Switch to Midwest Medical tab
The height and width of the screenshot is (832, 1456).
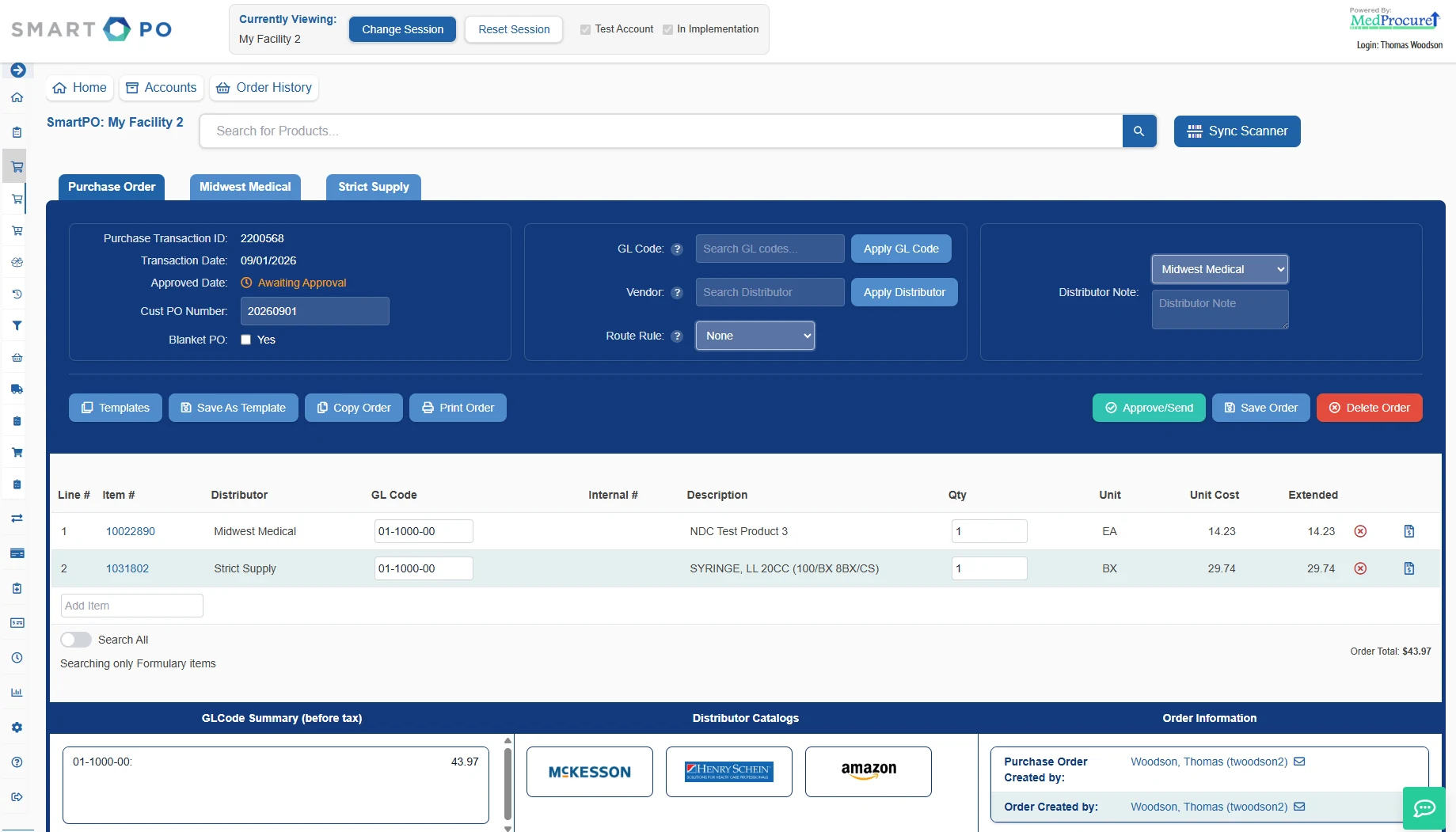point(245,187)
